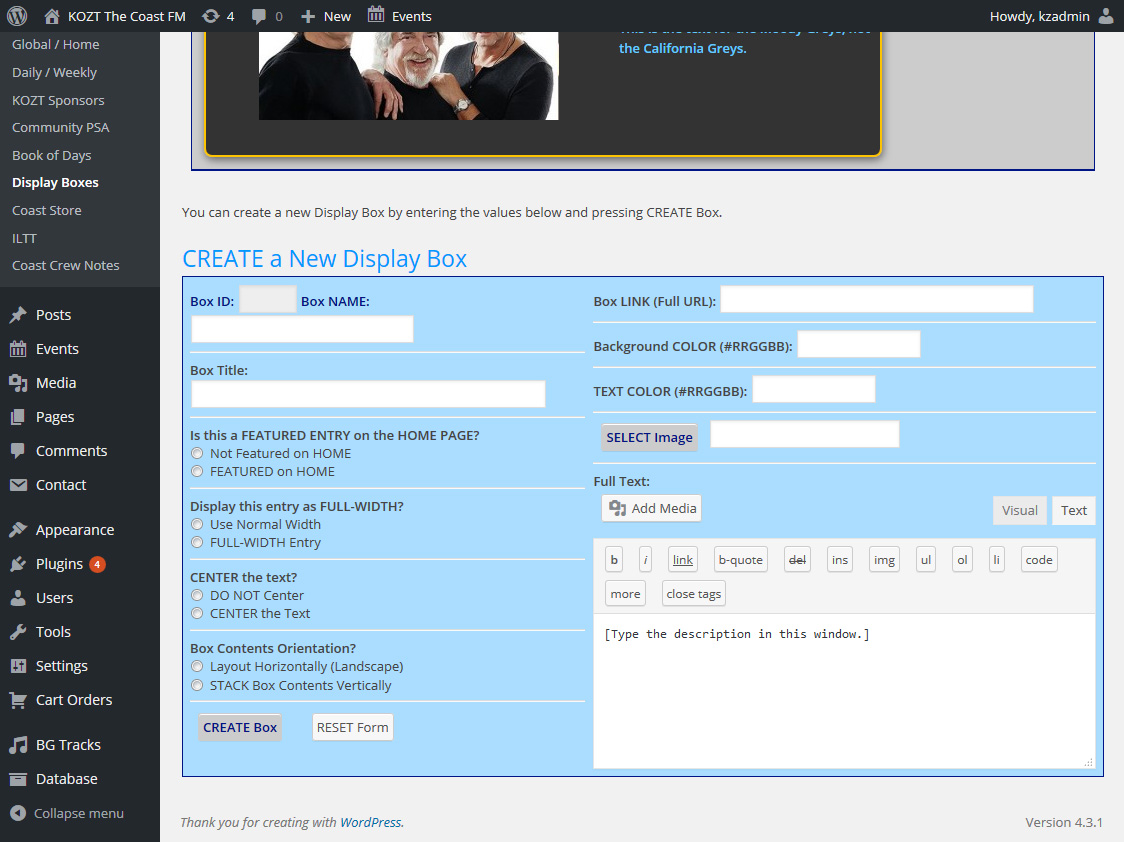Collapse the admin sidebar menu
The height and width of the screenshot is (842, 1124).
(67, 813)
